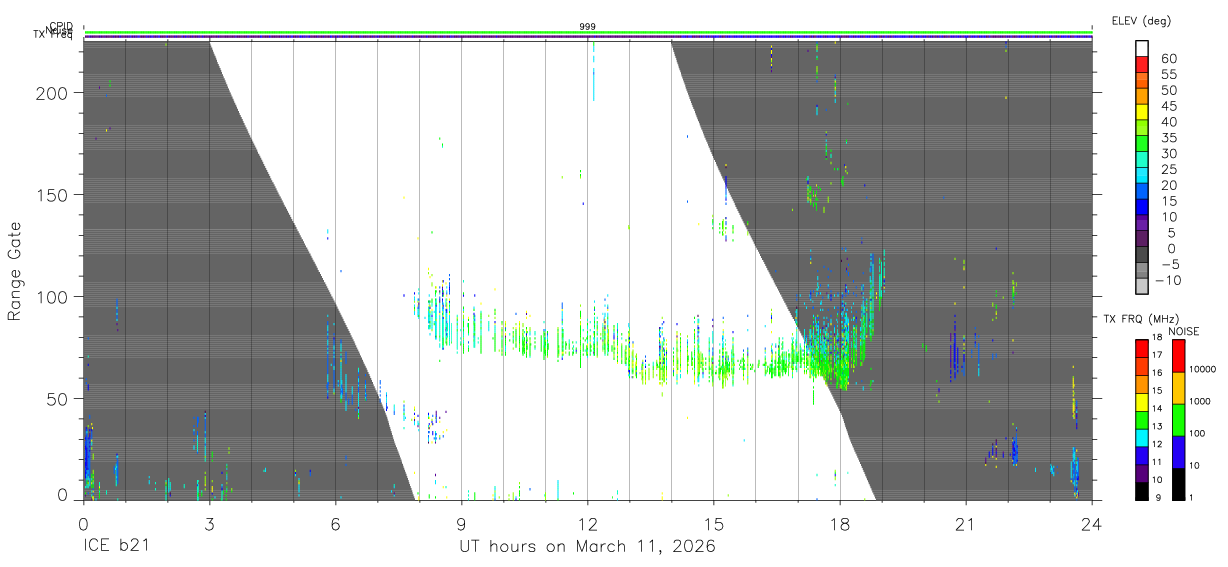Select the "UT hours on March 11, 2026" label
1228x567 pixels.
[x=587, y=547]
